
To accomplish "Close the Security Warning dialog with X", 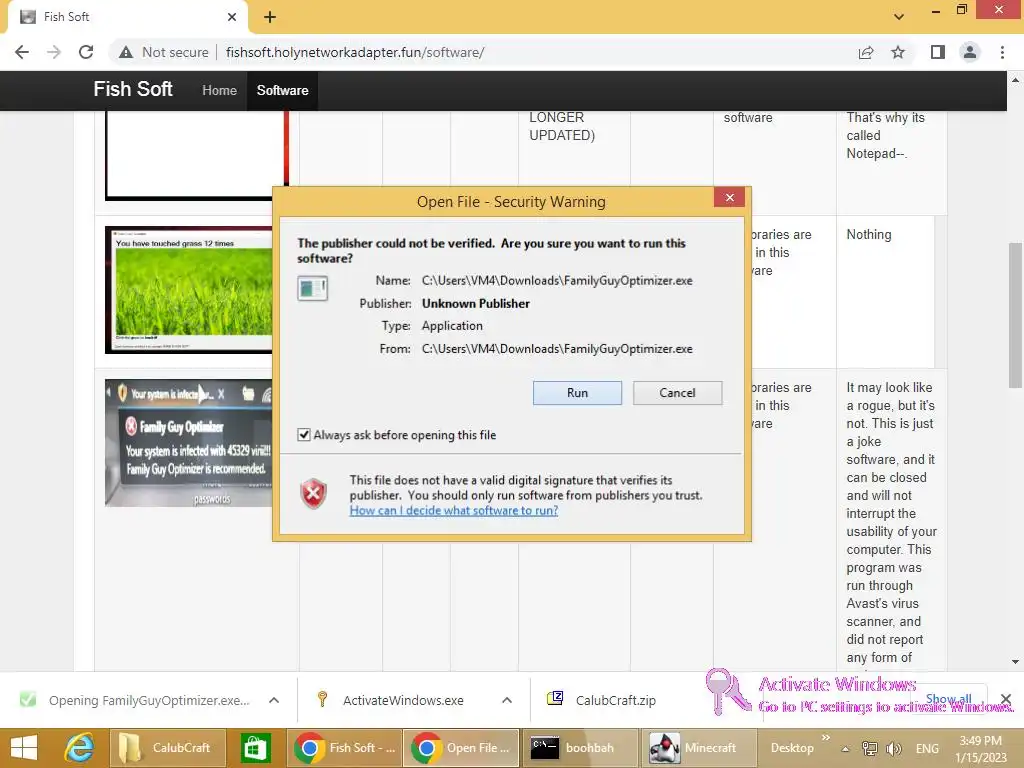I will coord(729,197).
